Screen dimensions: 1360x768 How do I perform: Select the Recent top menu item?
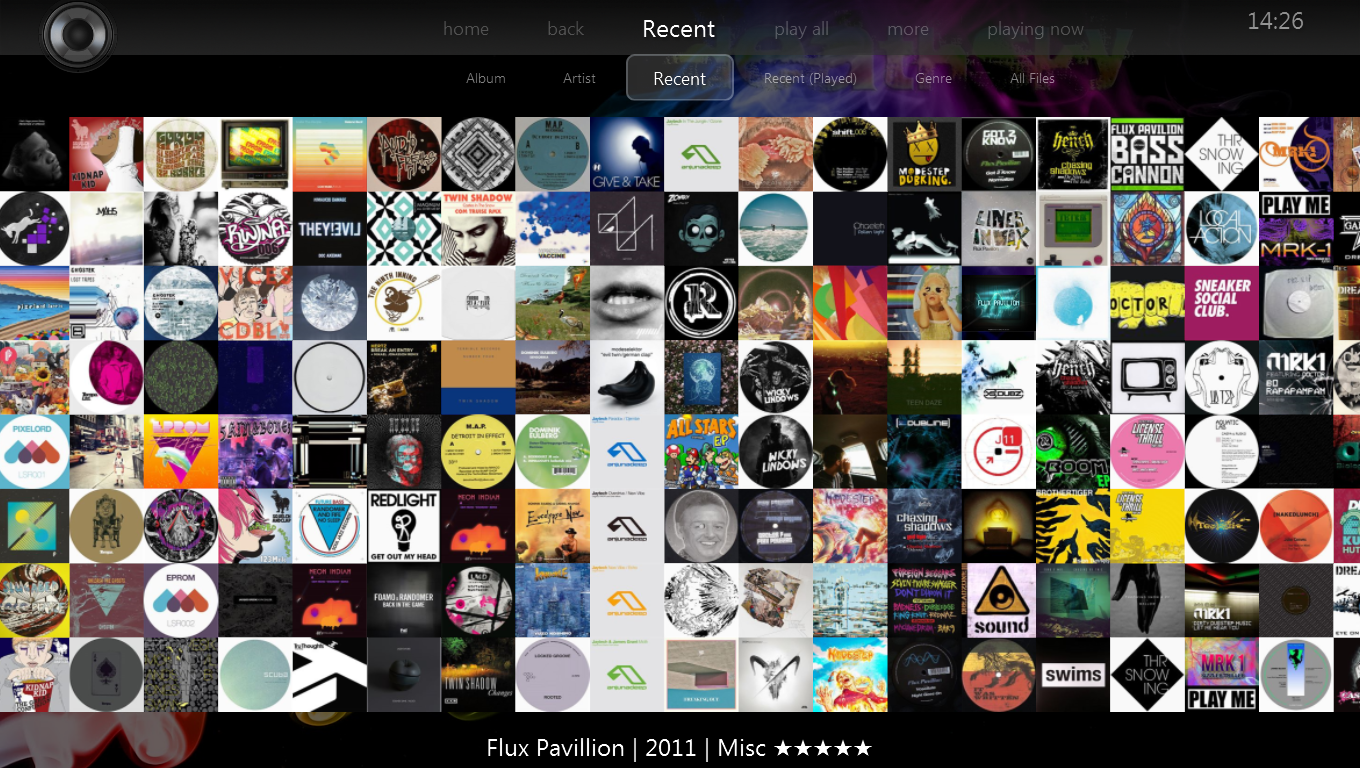679,29
